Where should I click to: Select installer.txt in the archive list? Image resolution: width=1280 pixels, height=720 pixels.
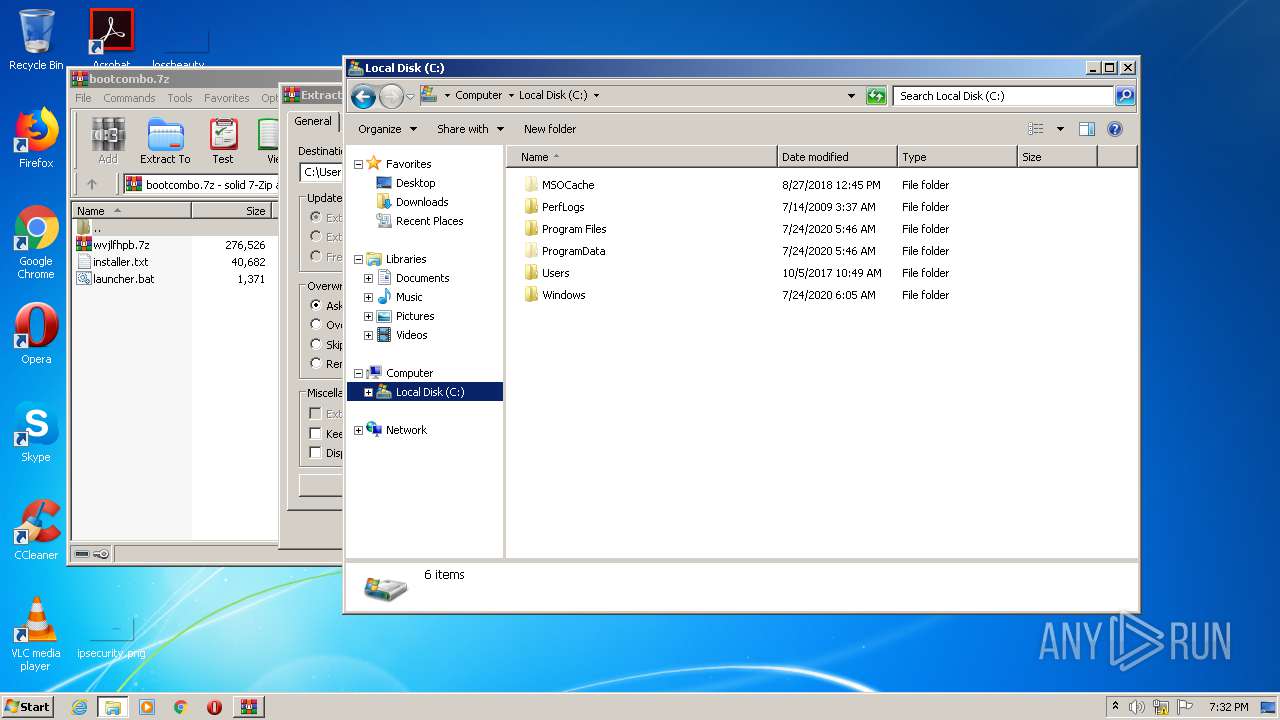click(120, 262)
